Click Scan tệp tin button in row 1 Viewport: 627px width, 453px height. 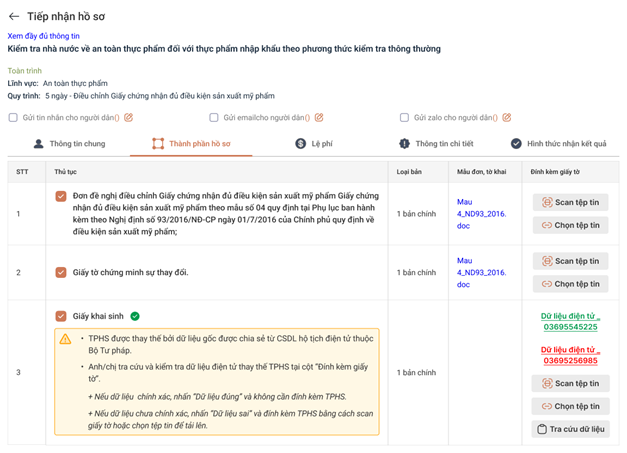click(x=571, y=202)
